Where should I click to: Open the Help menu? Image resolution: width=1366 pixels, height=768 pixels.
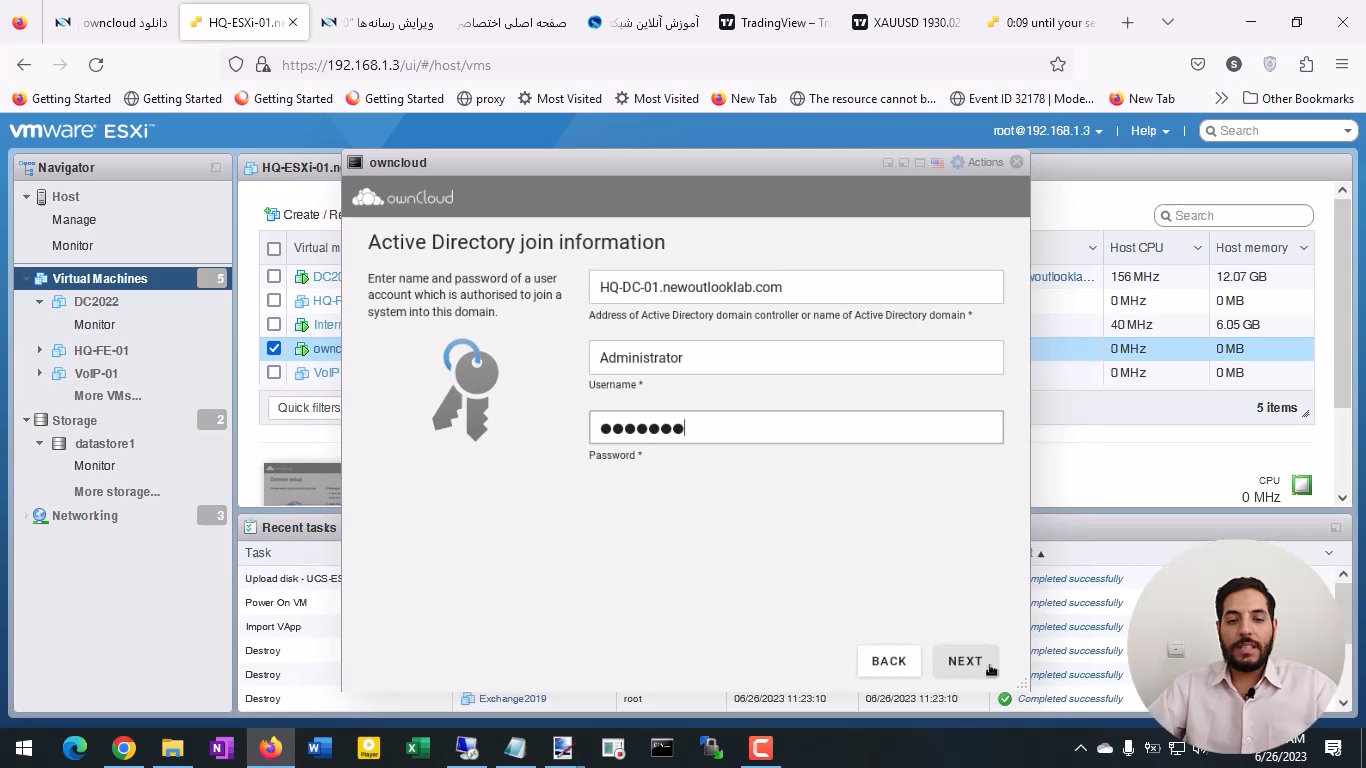coord(1150,131)
